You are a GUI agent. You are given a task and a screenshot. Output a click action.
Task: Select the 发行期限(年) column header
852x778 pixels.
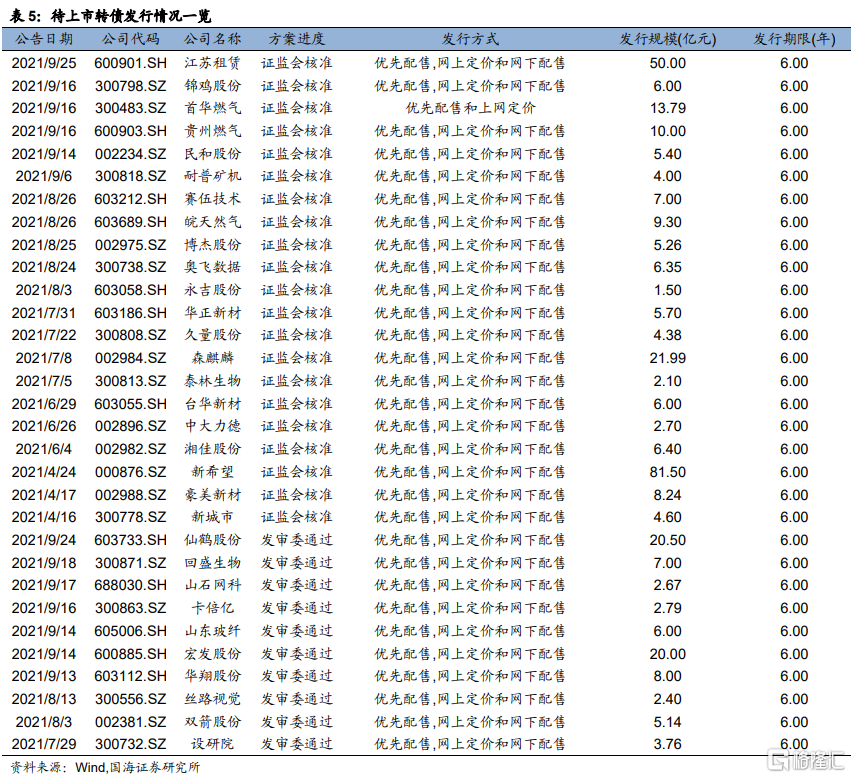(794, 39)
